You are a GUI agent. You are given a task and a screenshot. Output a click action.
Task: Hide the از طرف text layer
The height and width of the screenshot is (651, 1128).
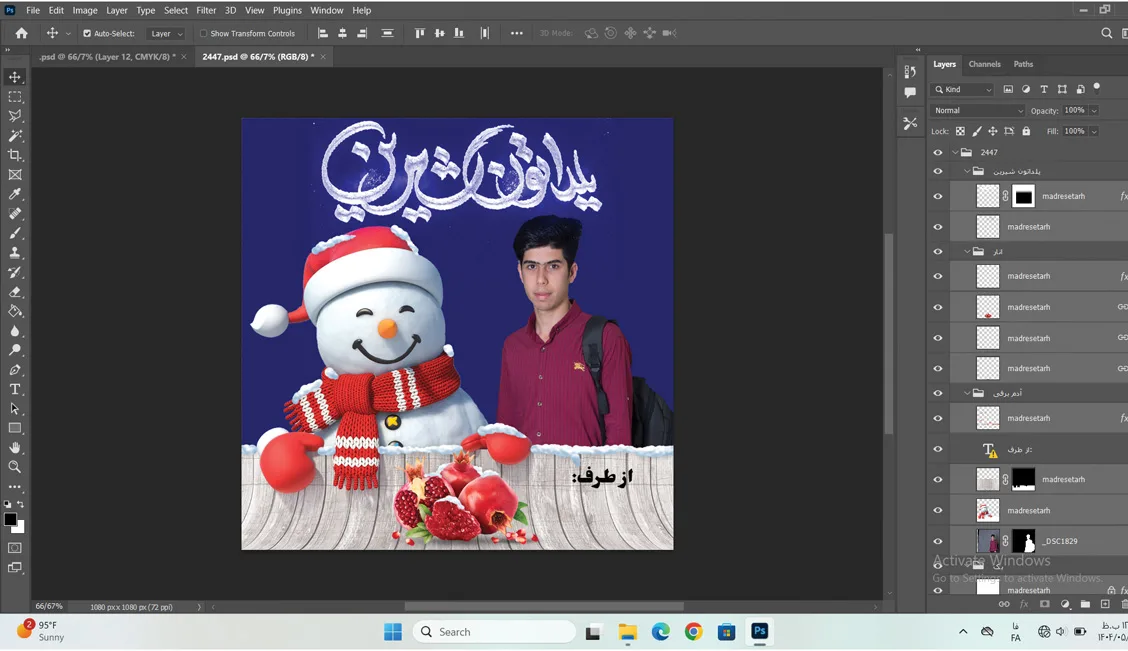[937, 449]
